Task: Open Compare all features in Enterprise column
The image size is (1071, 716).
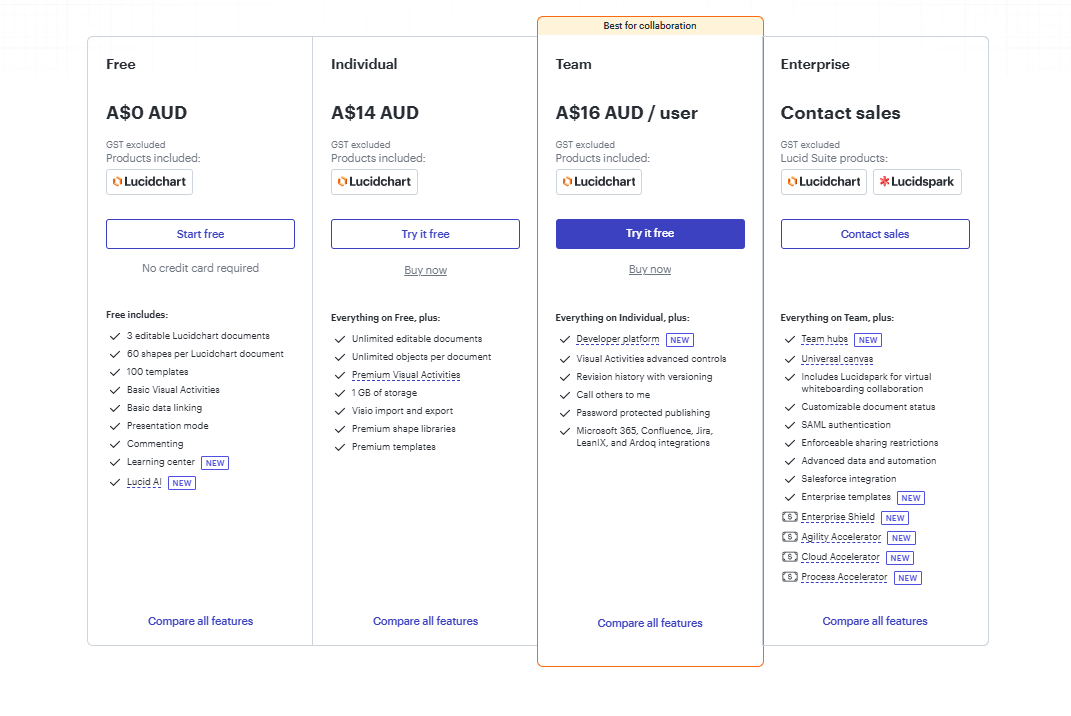Action: pyautogui.click(x=875, y=621)
